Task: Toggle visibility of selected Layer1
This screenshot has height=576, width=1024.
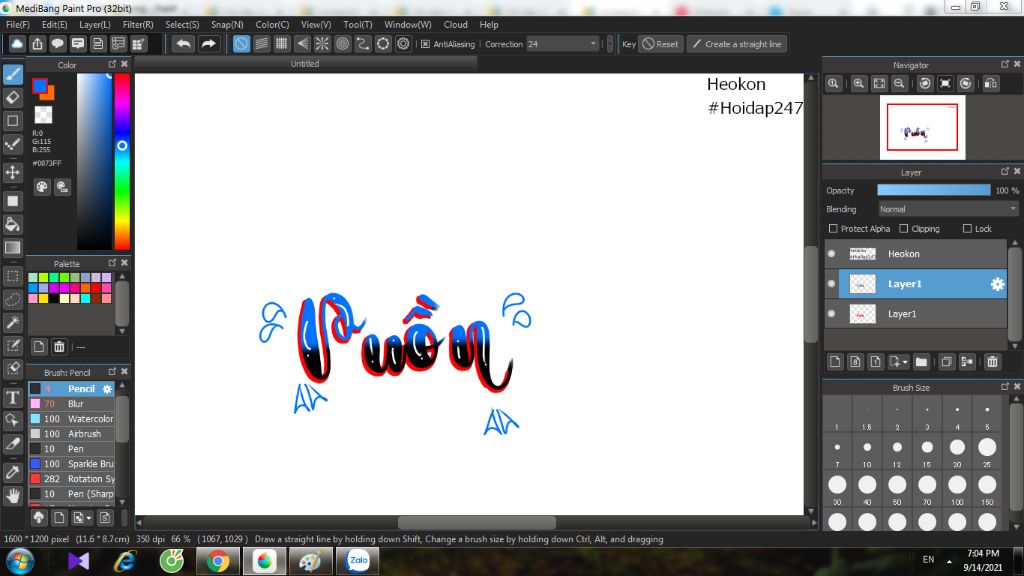Action: click(x=831, y=284)
